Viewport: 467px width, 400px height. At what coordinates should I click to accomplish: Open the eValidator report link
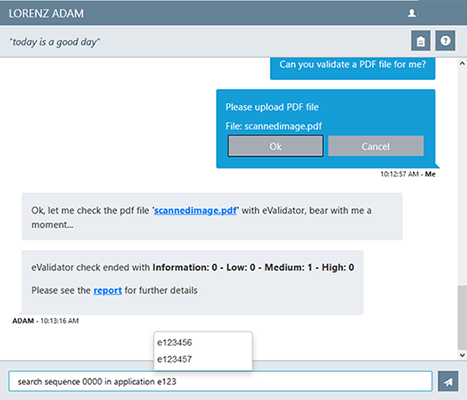[107, 290]
